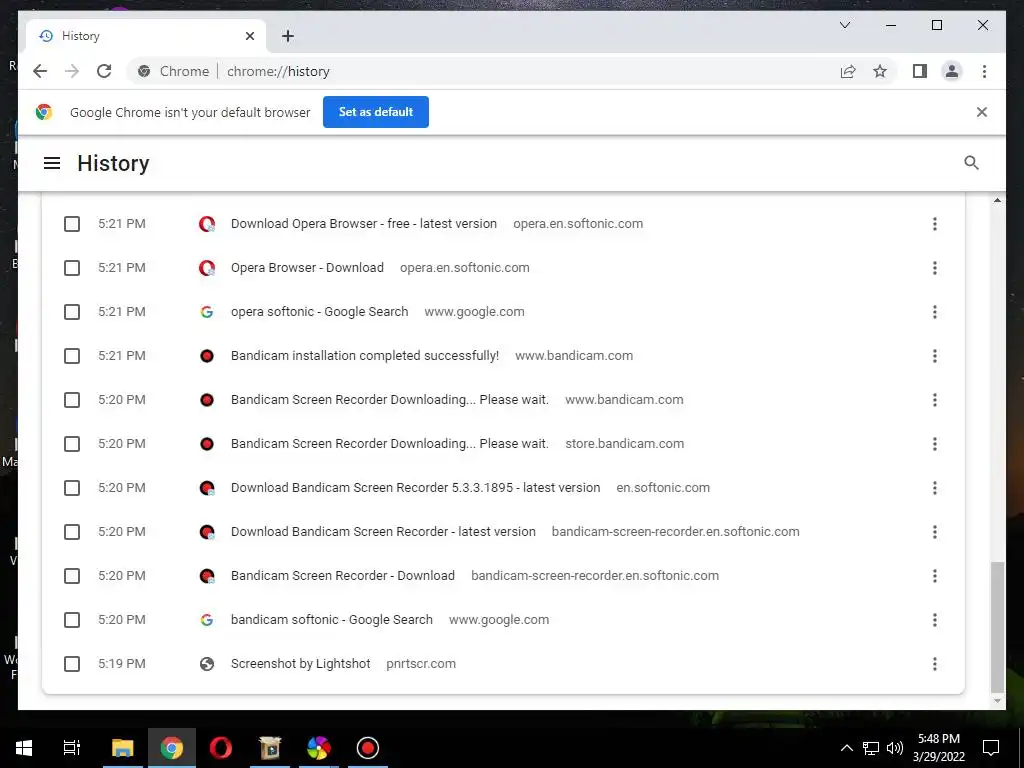Open Windows Start menu
This screenshot has height=768, width=1024.
point(24,748)
